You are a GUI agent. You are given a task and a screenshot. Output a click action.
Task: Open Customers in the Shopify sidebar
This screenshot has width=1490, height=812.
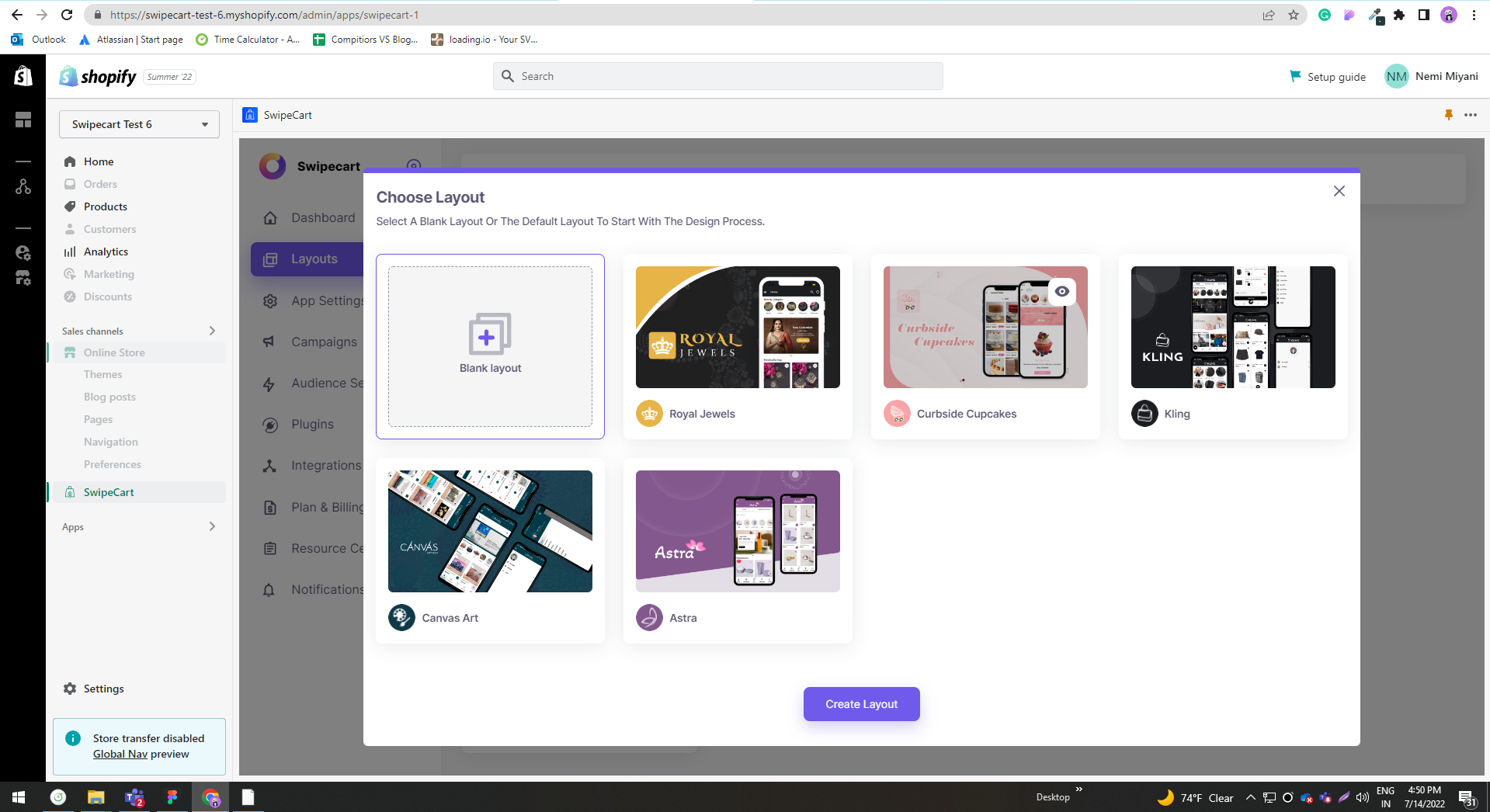point(109,229)
